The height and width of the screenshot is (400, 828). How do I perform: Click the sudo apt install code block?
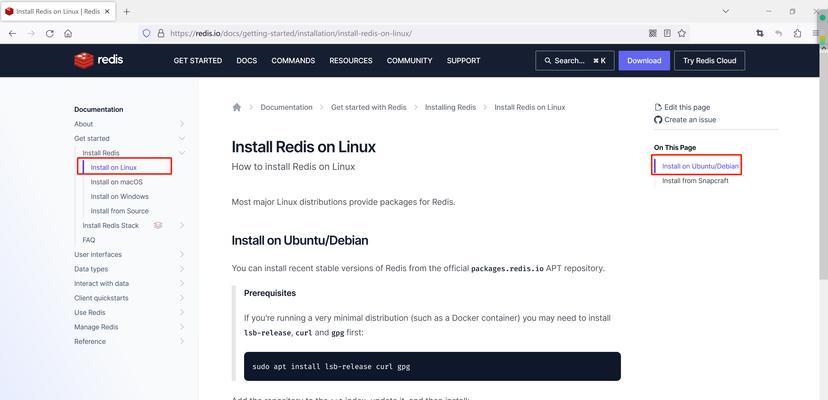click(x=432, y=366)
